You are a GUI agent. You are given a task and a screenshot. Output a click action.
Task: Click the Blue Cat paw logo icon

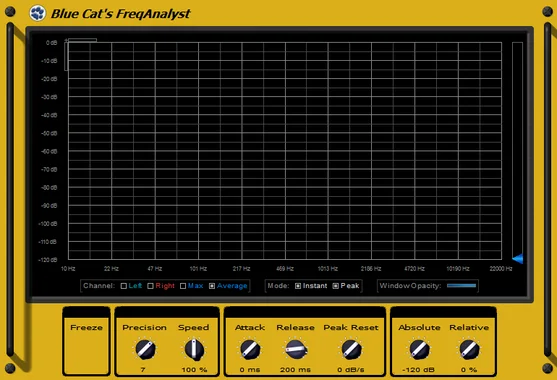pos(37,13)
